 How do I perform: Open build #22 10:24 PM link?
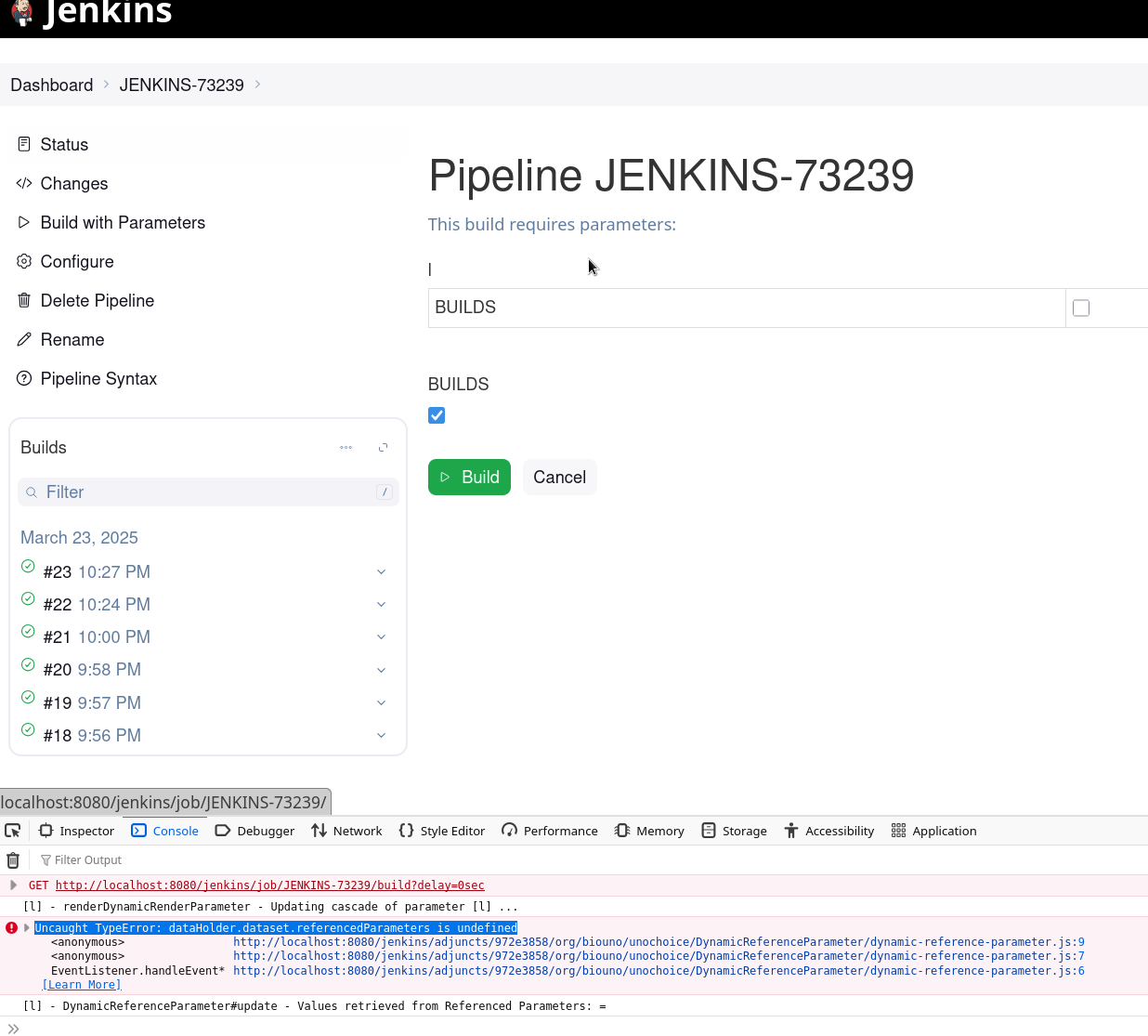coord(97,605)
